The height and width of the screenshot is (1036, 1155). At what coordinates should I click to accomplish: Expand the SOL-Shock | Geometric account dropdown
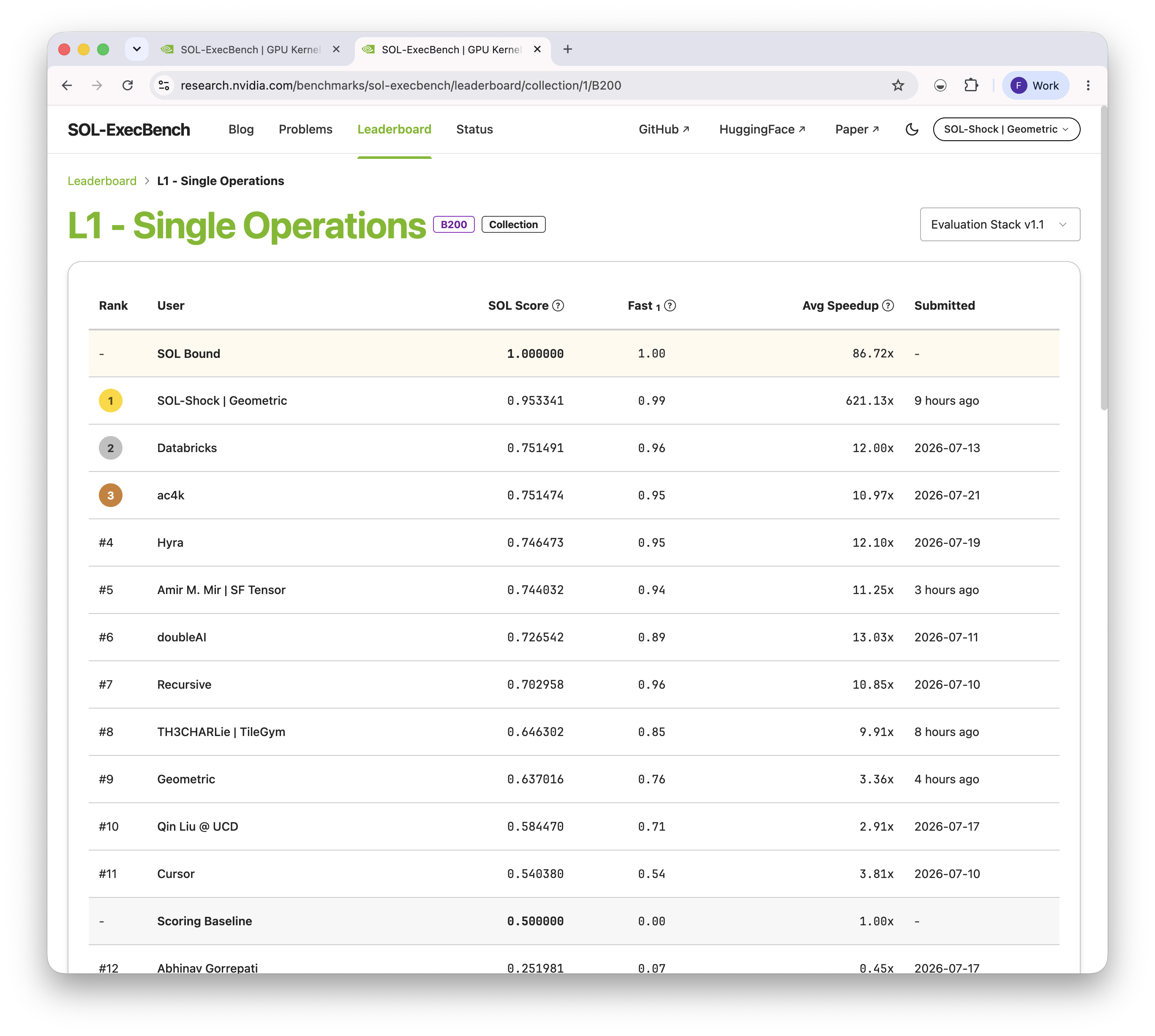pyautogui.click(x=1006, y=129)
